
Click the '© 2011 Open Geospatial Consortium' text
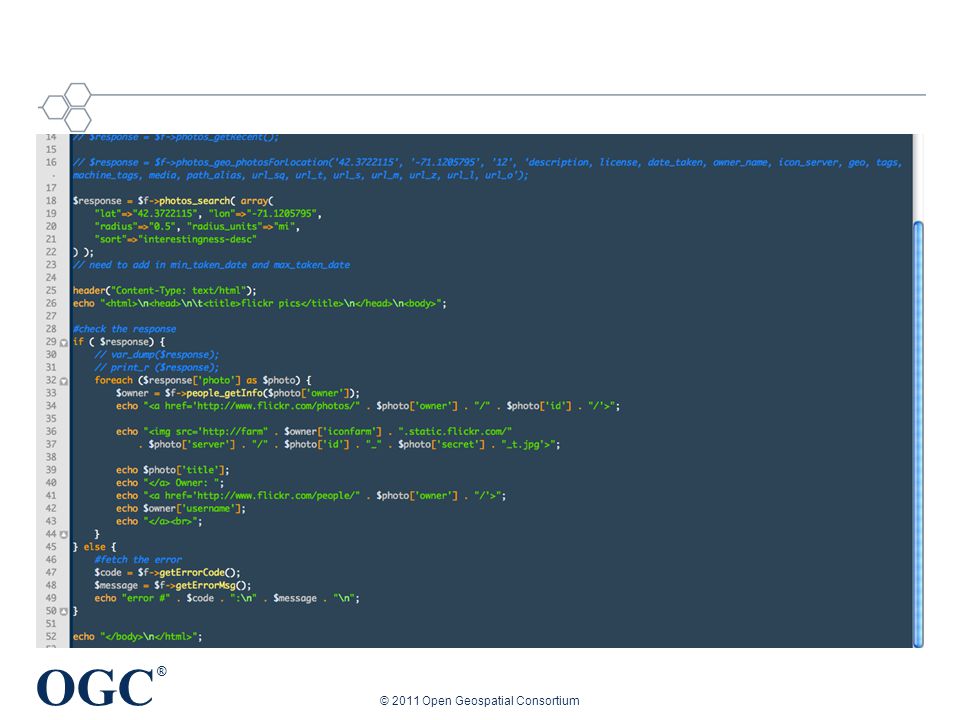coord(479,700)
